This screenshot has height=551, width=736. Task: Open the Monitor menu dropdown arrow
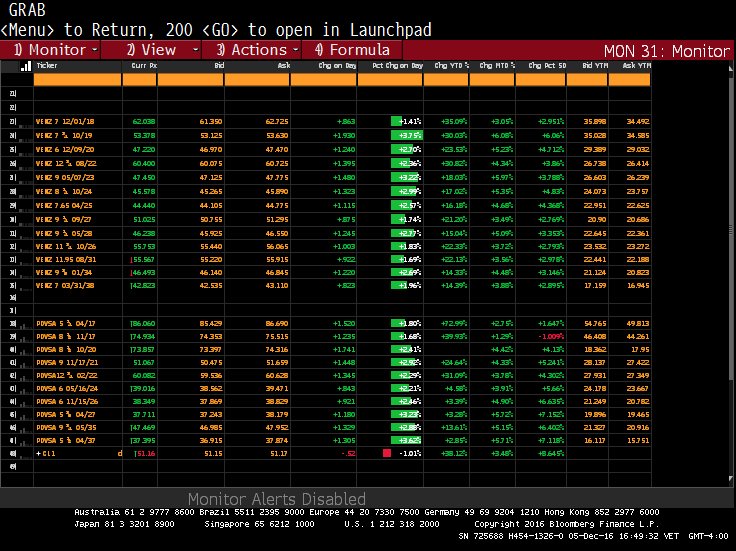pyautogui.click(x=94, y=50)
